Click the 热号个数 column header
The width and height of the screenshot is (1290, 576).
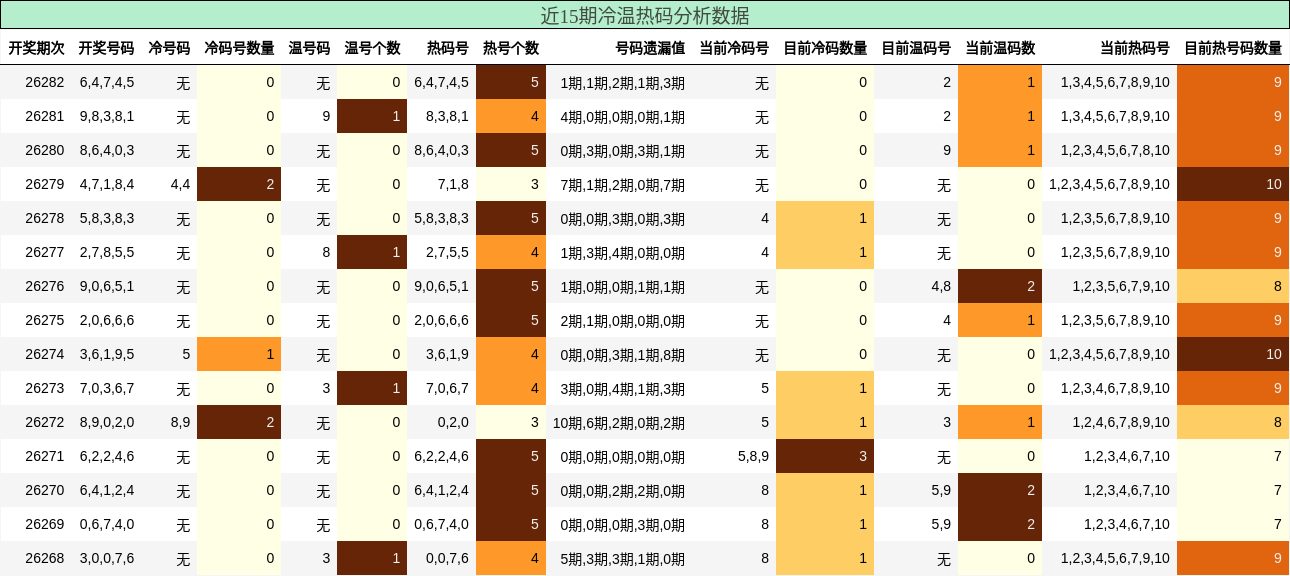click(x=511, y=48)
